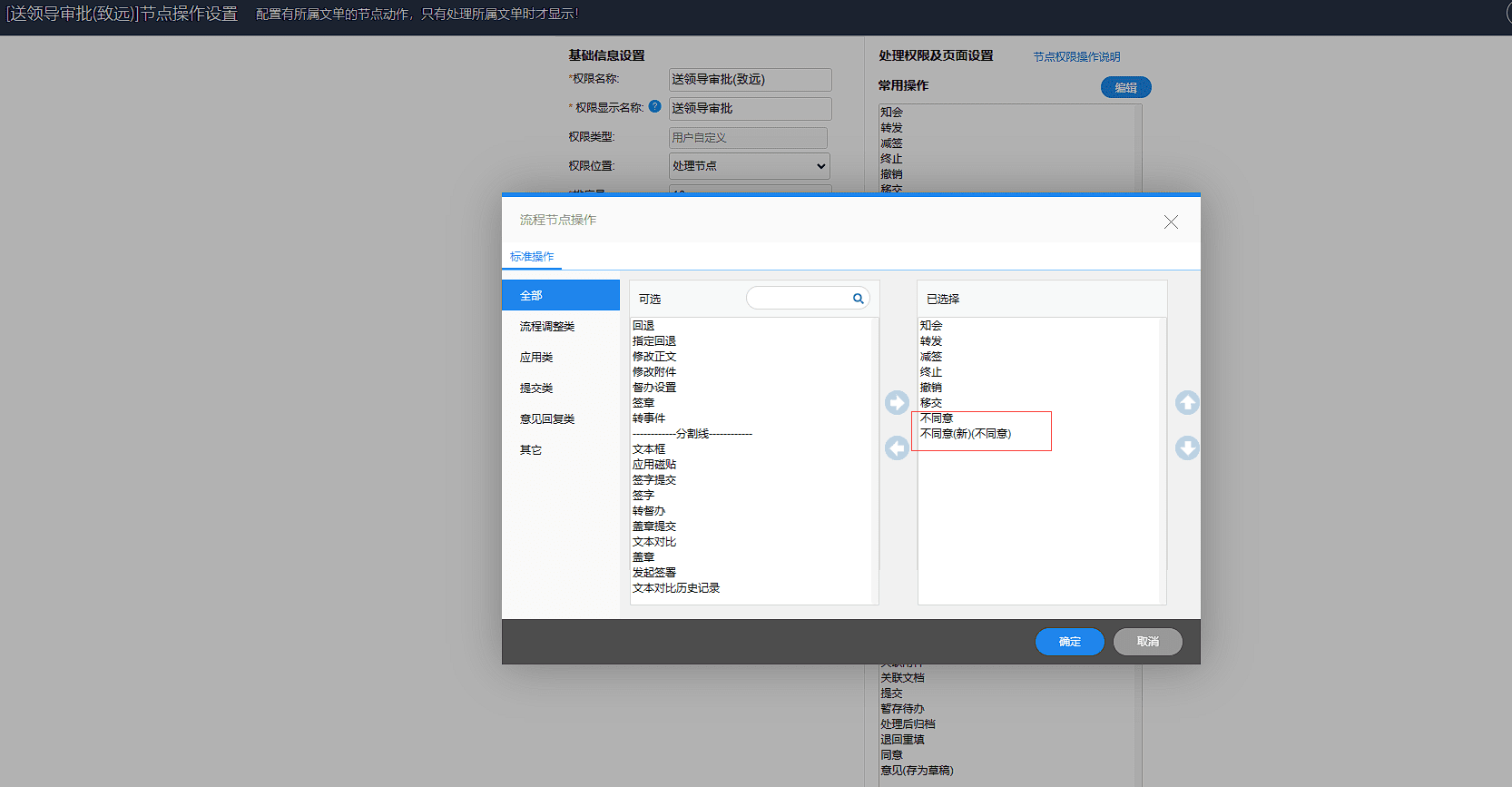Click the 权限显示名称 input field
This screenshot has width=1512, height=787.
pyautogui.click(x=750, y=109)
